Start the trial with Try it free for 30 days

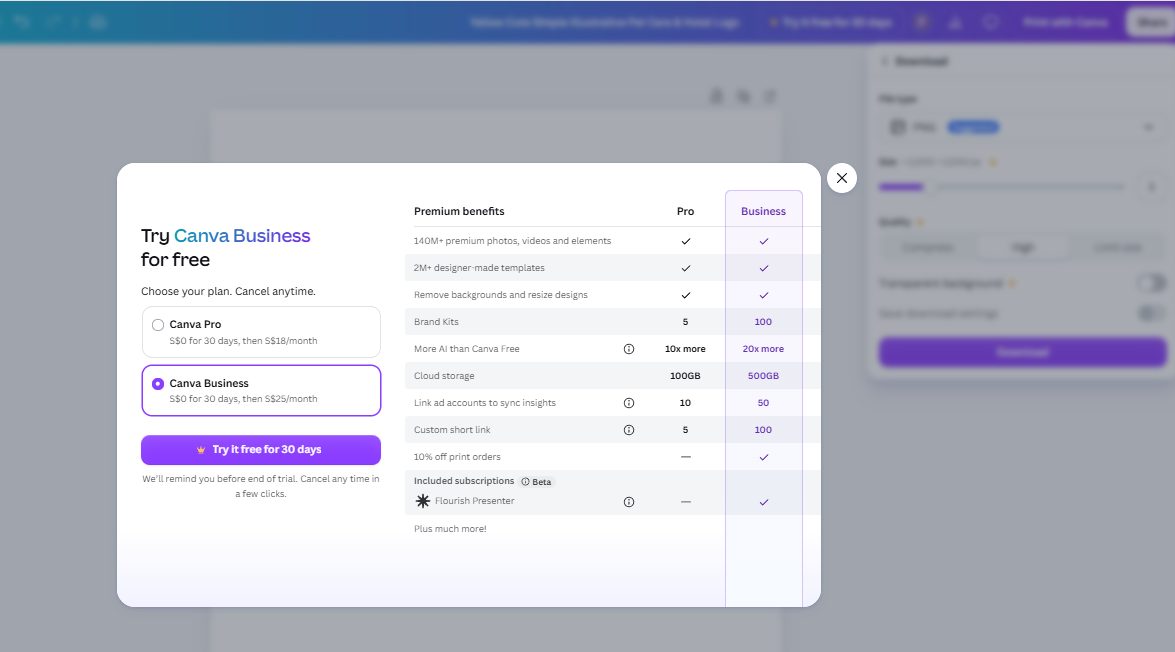pyautogui.click(x=261, y=450)
